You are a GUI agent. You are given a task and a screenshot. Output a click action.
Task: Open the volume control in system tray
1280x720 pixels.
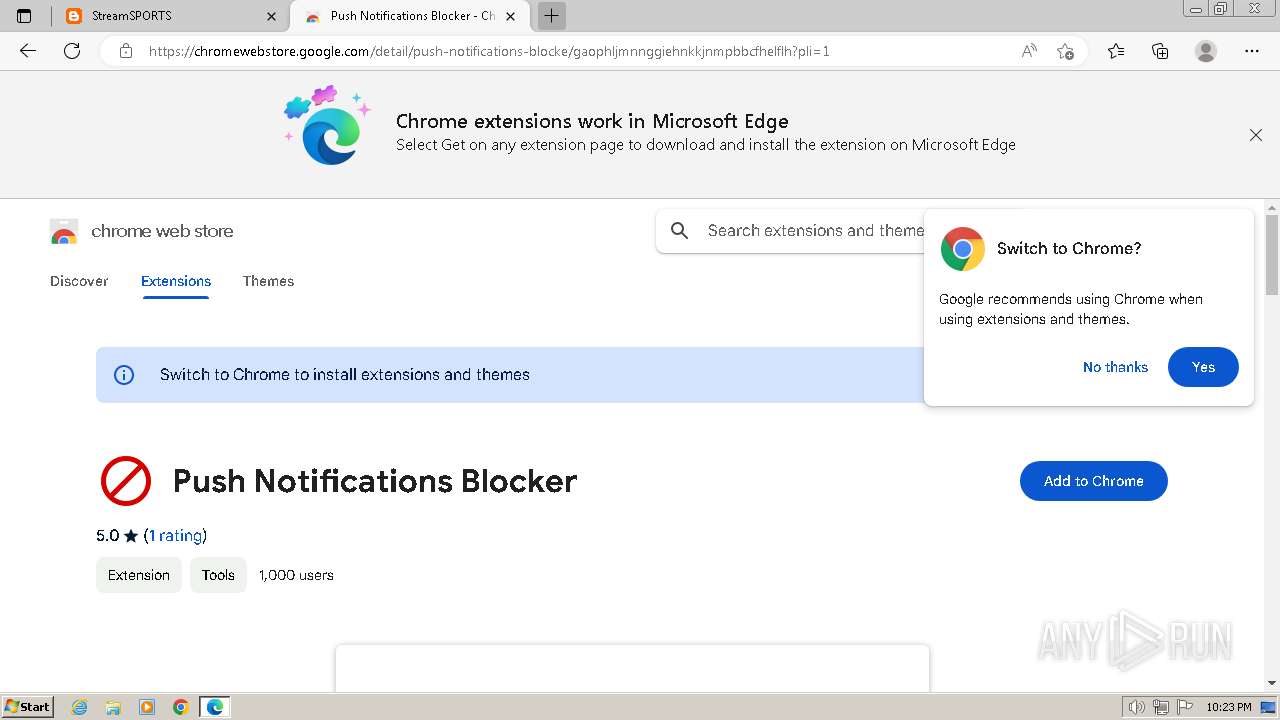[1138, 707]
